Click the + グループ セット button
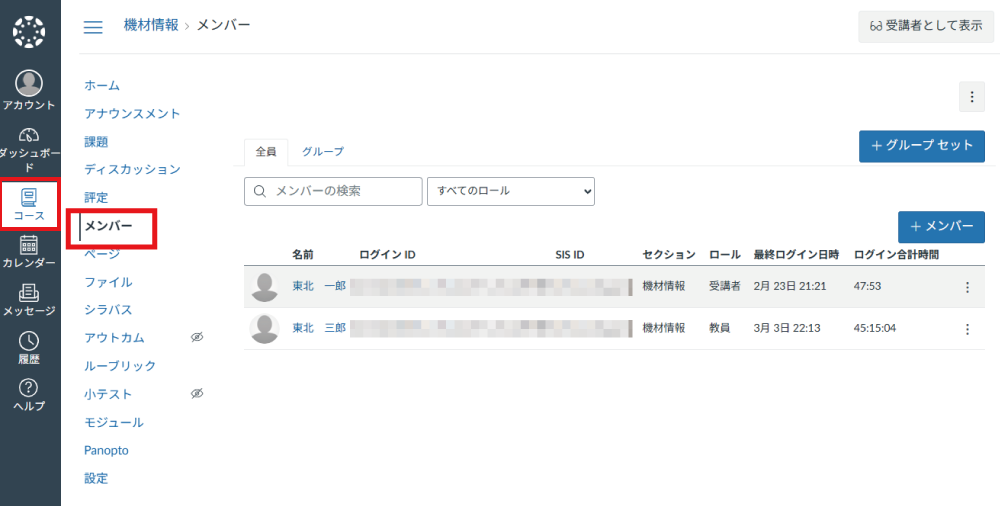Screen dimensions: 1000x506 point(922,146)
